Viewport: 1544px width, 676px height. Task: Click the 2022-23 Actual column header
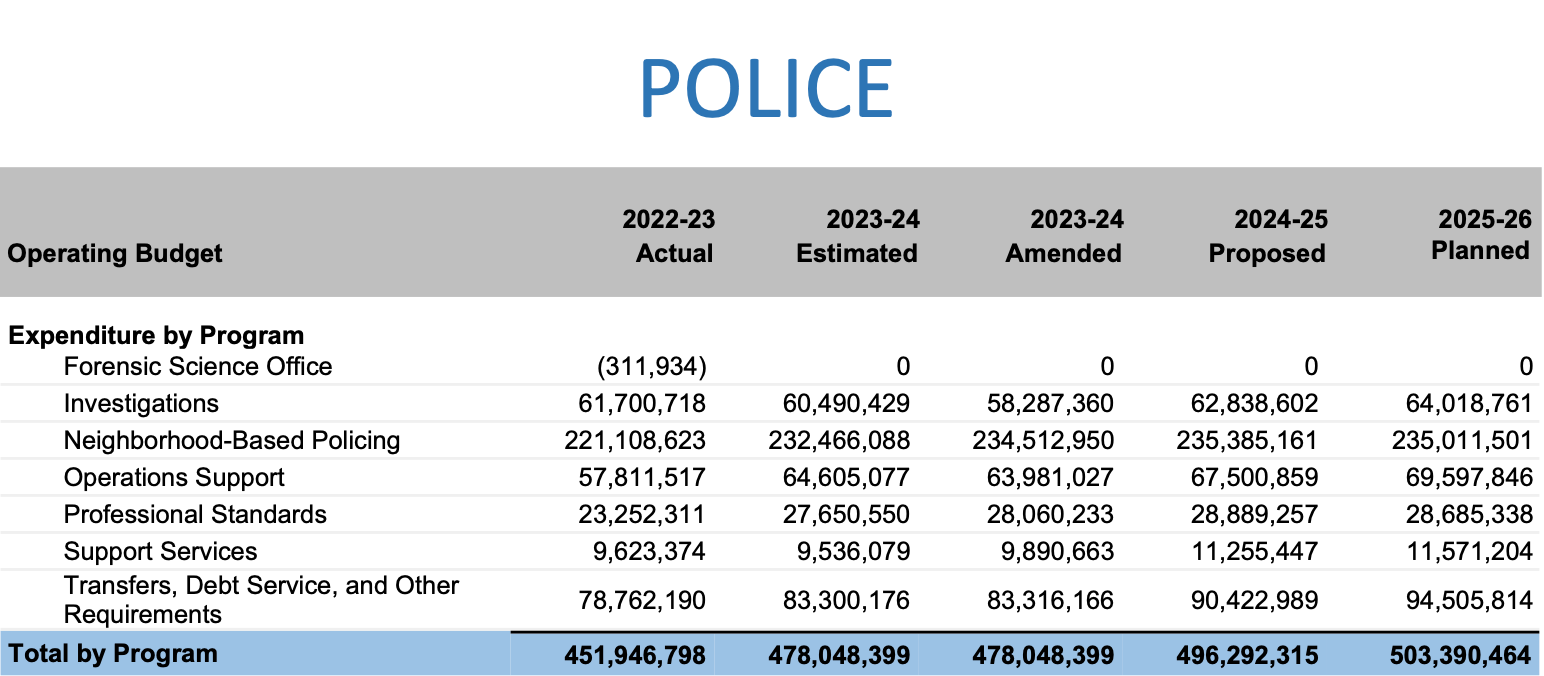click(x=668, y=236)
